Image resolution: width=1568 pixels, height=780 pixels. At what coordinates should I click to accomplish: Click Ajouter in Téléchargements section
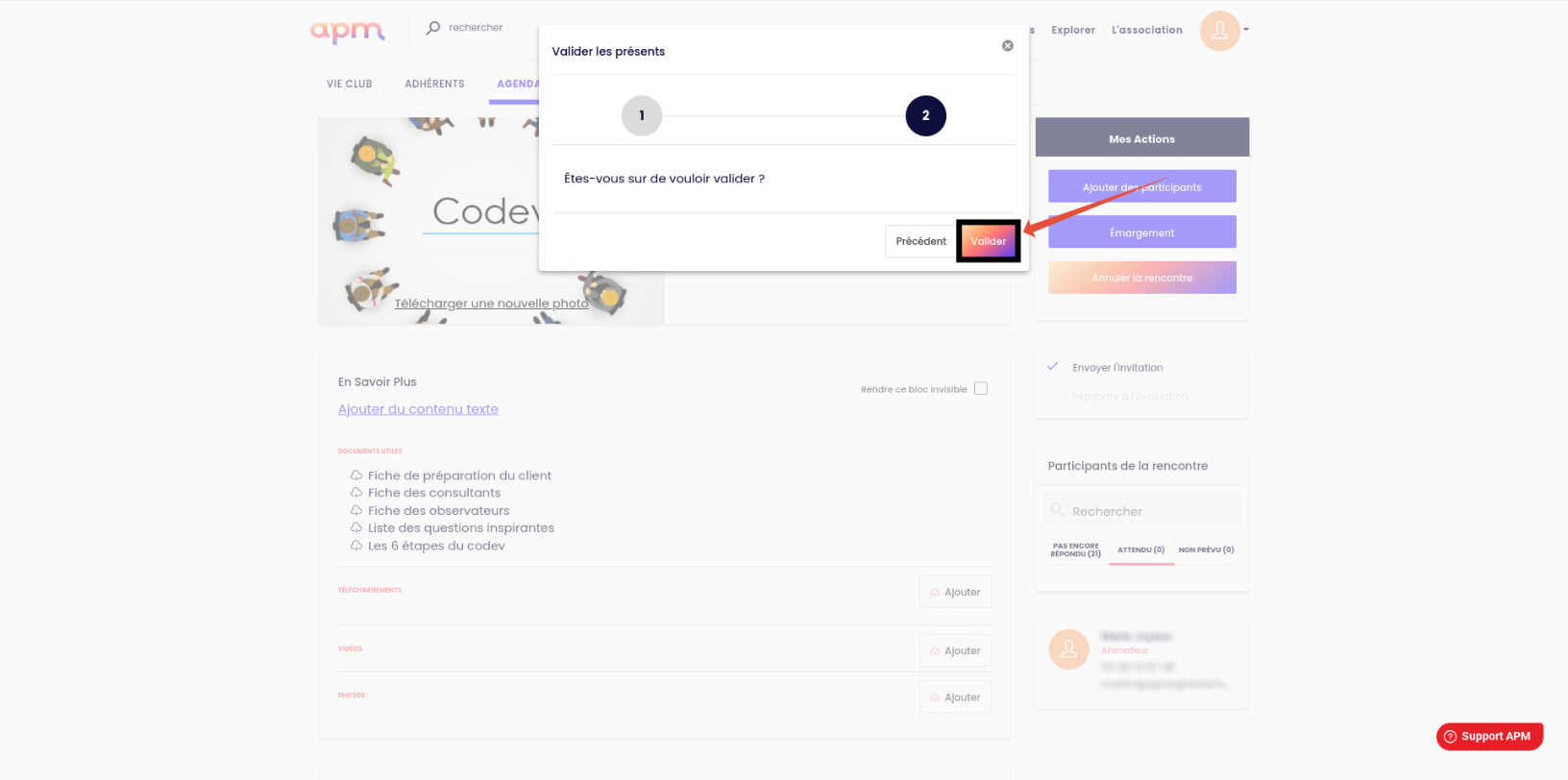[955, 592]
